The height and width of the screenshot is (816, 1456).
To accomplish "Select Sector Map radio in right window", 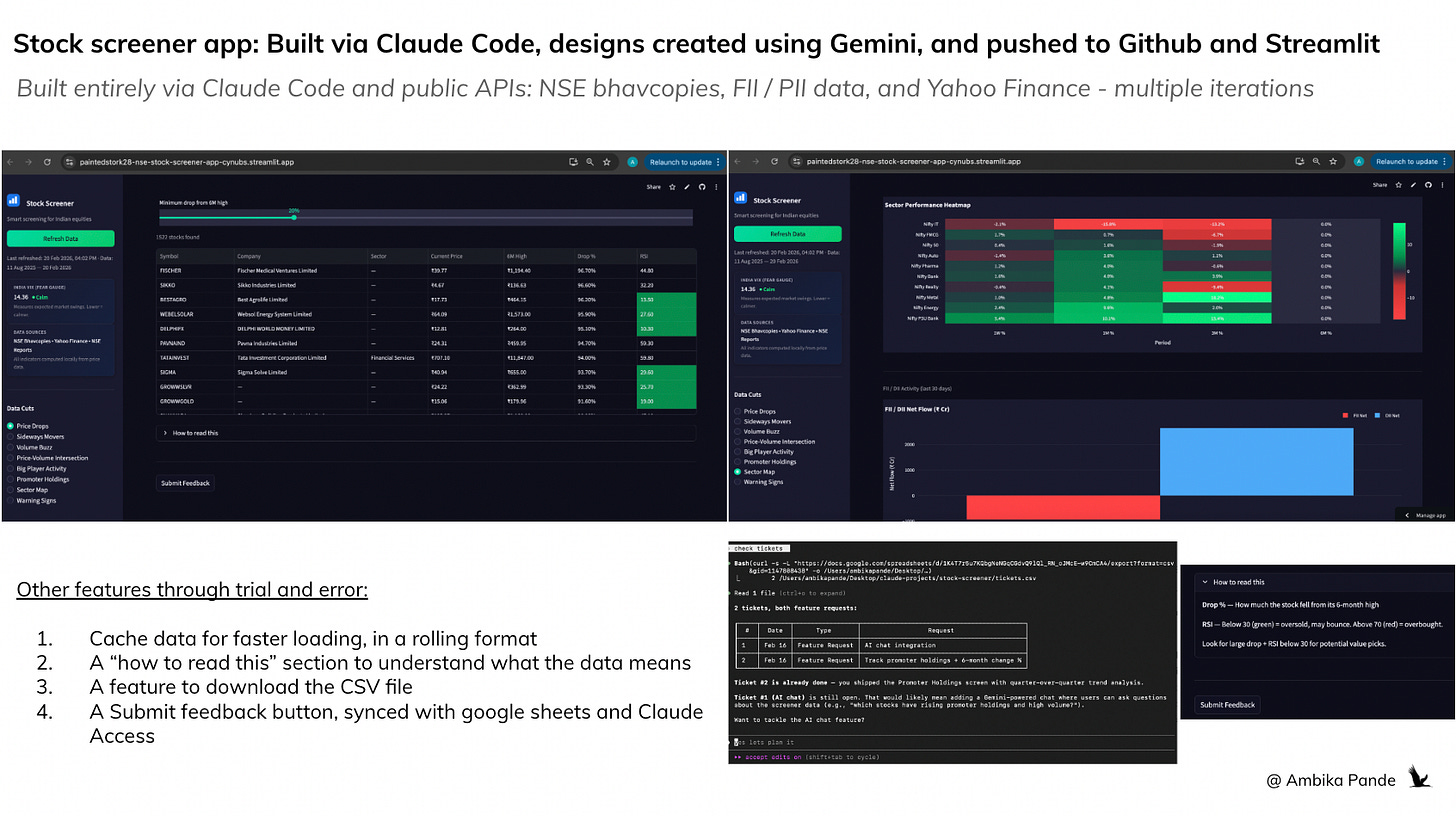I will [738, 472].
